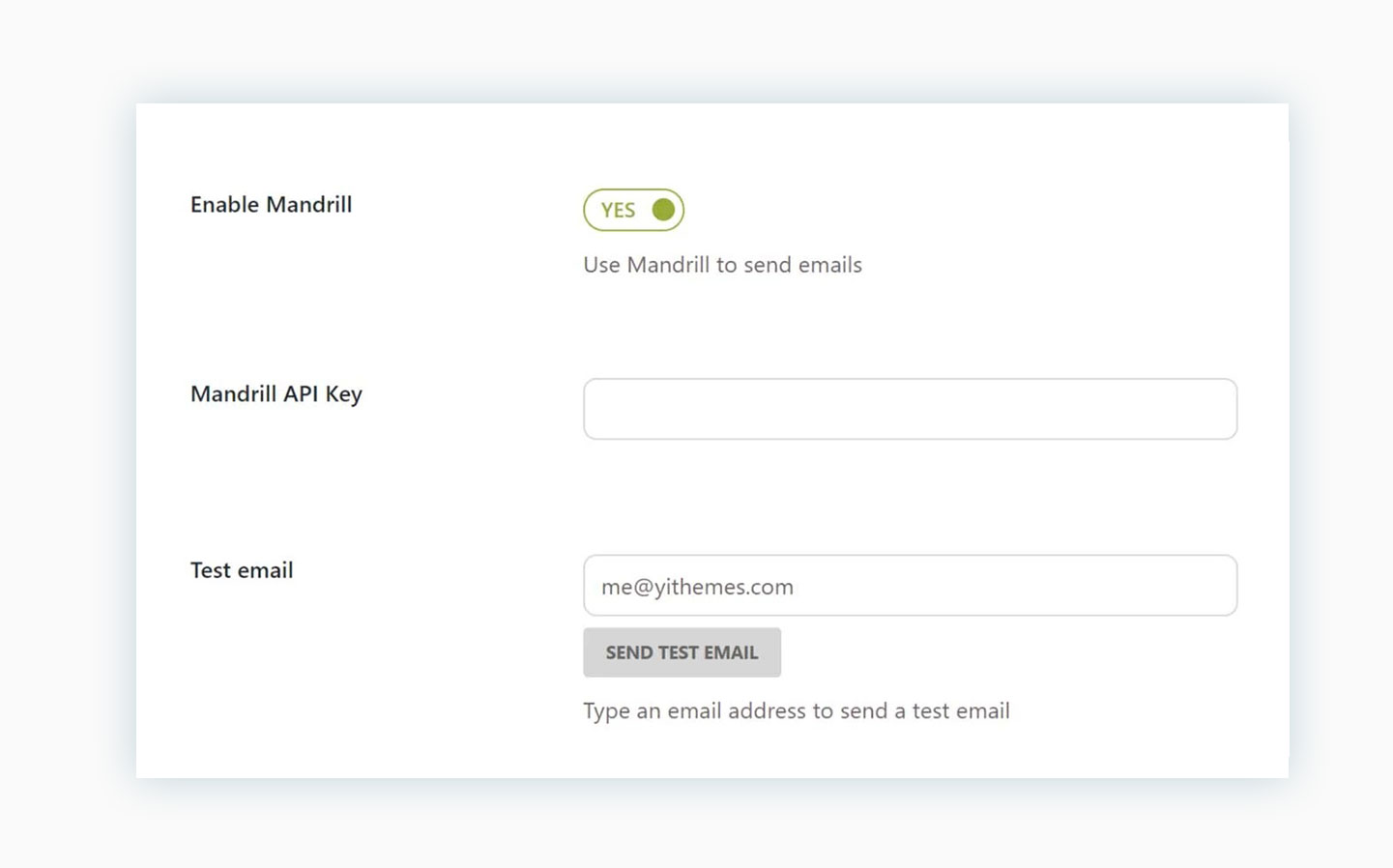Viewport: 1393px width, 868px height.
Task: Click the word 'Key' in the API label
Action: pyautogui.click(x=344, y=394)
